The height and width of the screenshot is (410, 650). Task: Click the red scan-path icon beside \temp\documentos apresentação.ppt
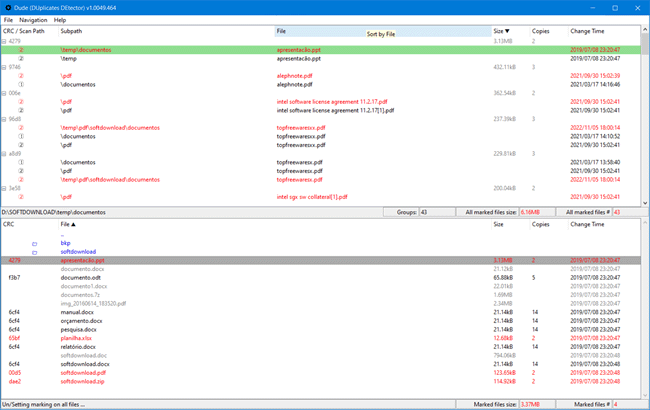21,50
